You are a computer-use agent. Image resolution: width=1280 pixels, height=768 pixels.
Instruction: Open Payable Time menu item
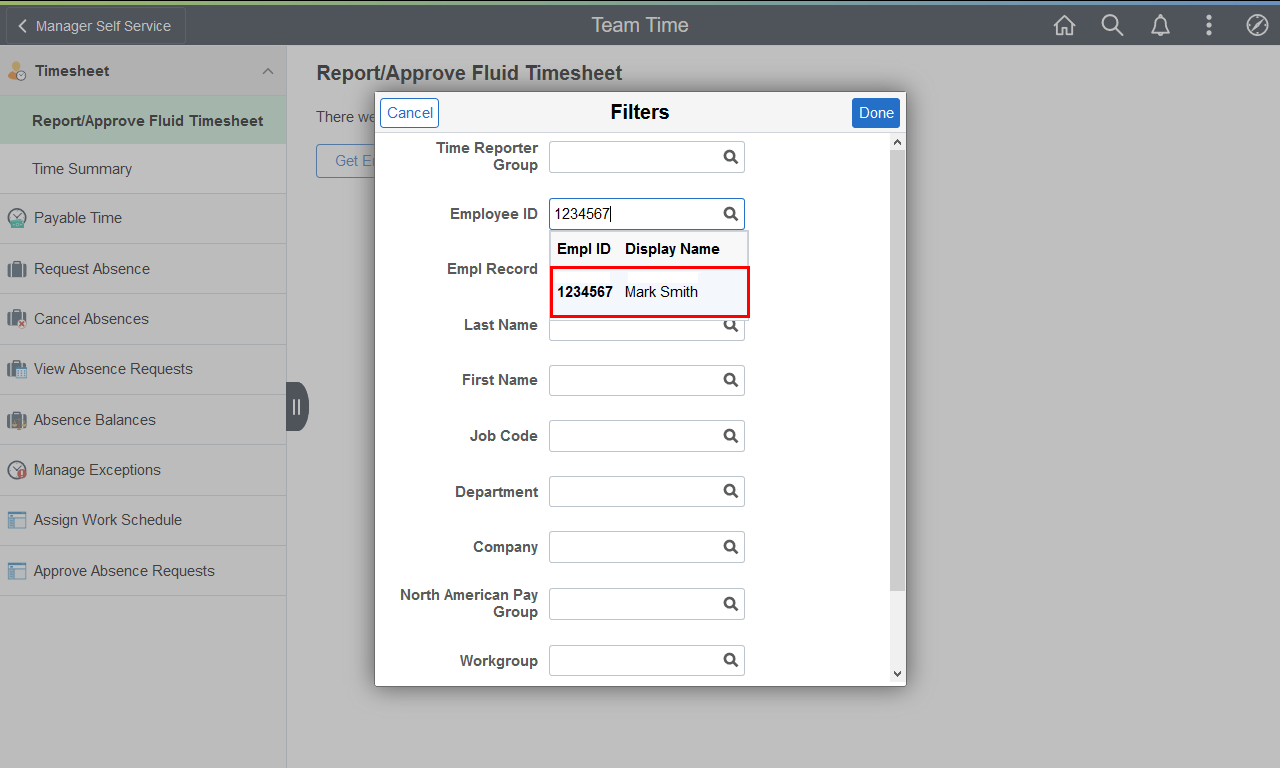pyautogui.click(x=143, y=218)
